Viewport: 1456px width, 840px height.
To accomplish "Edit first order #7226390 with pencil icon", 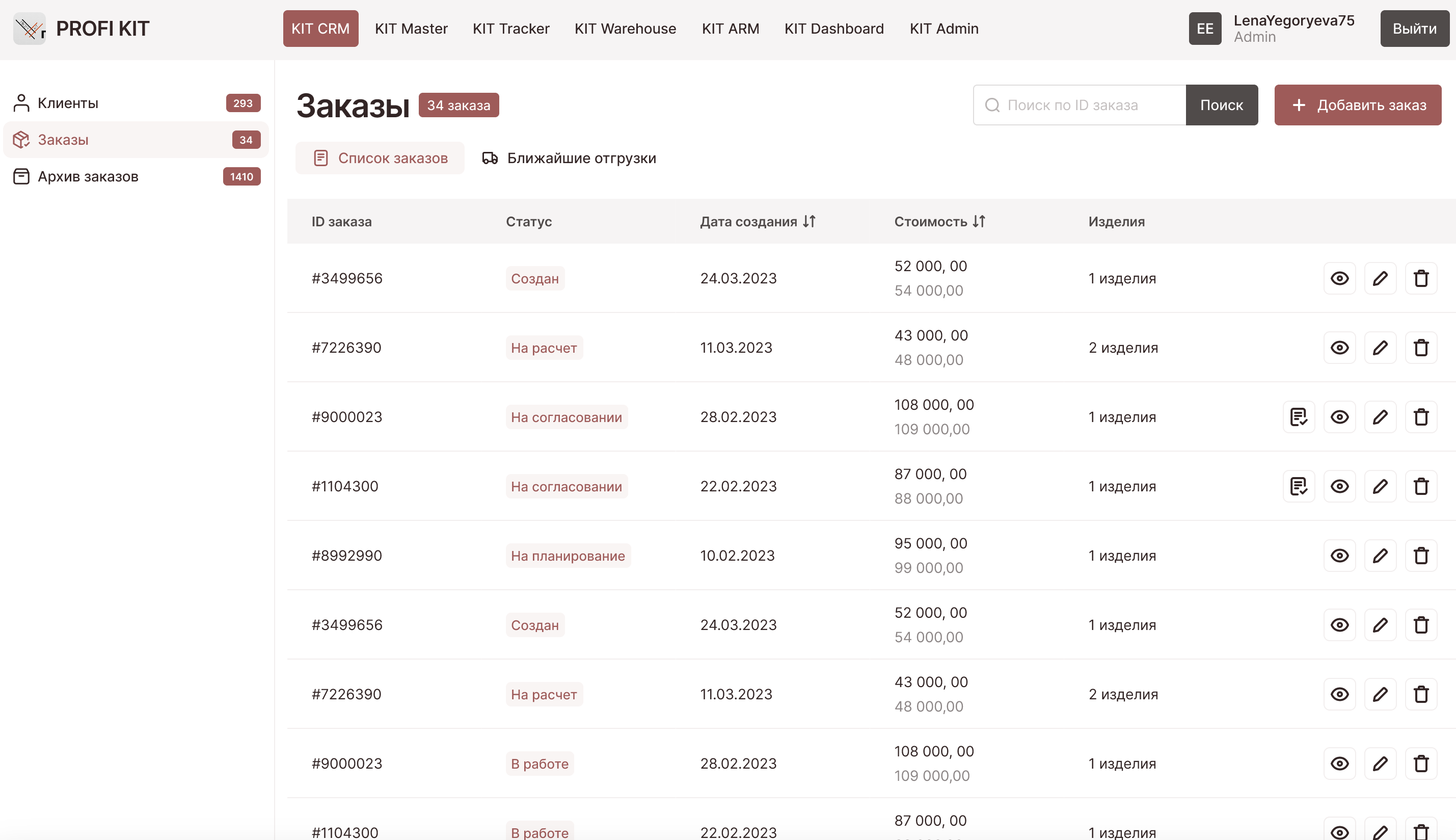I will coord(1380,348).
